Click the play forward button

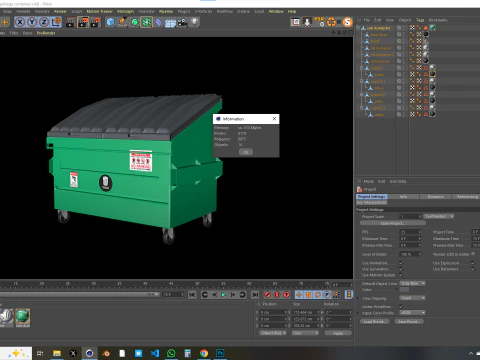pos(224,295)
